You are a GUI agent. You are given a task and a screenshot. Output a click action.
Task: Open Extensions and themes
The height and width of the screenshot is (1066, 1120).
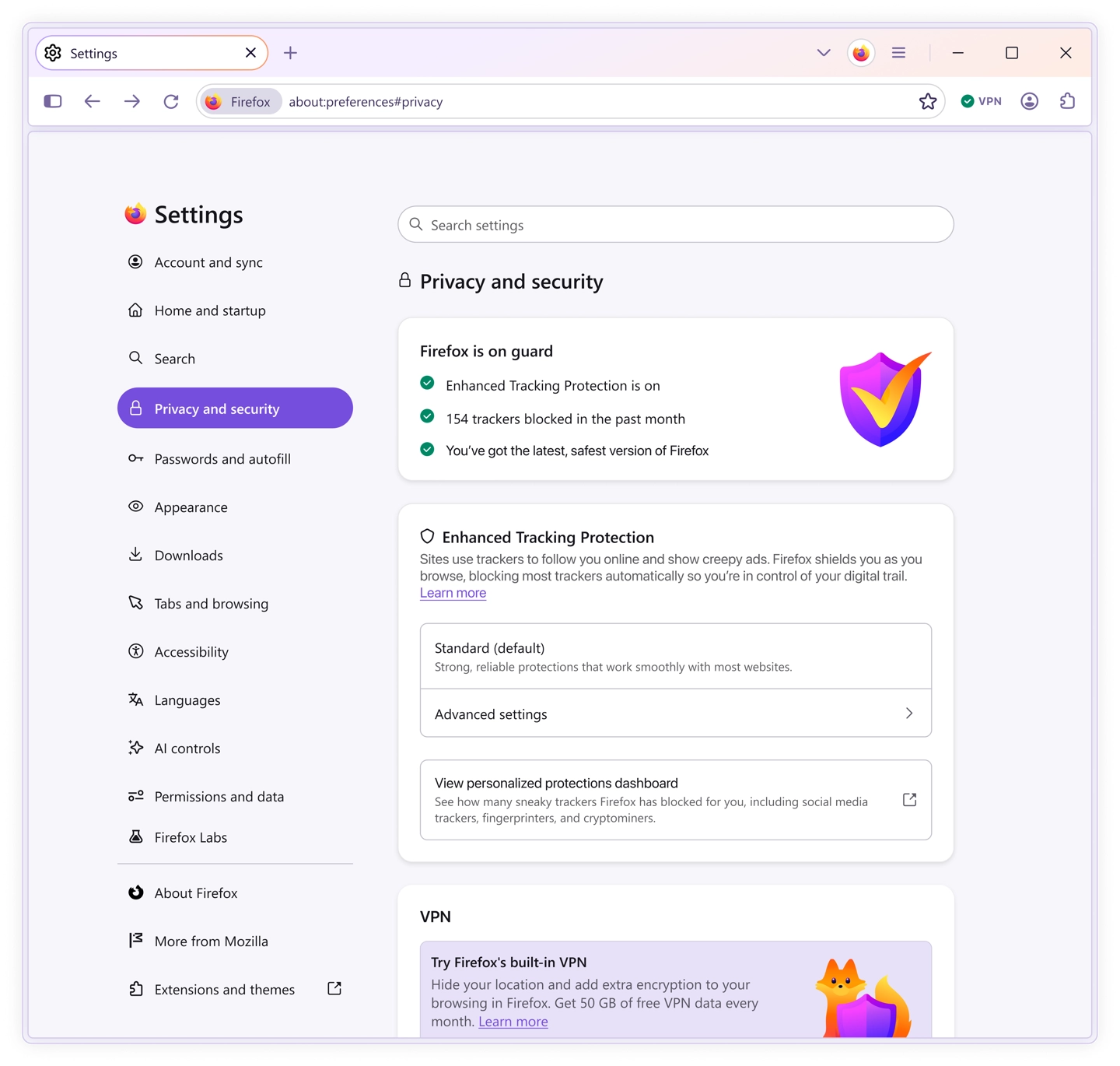[235, 990]
